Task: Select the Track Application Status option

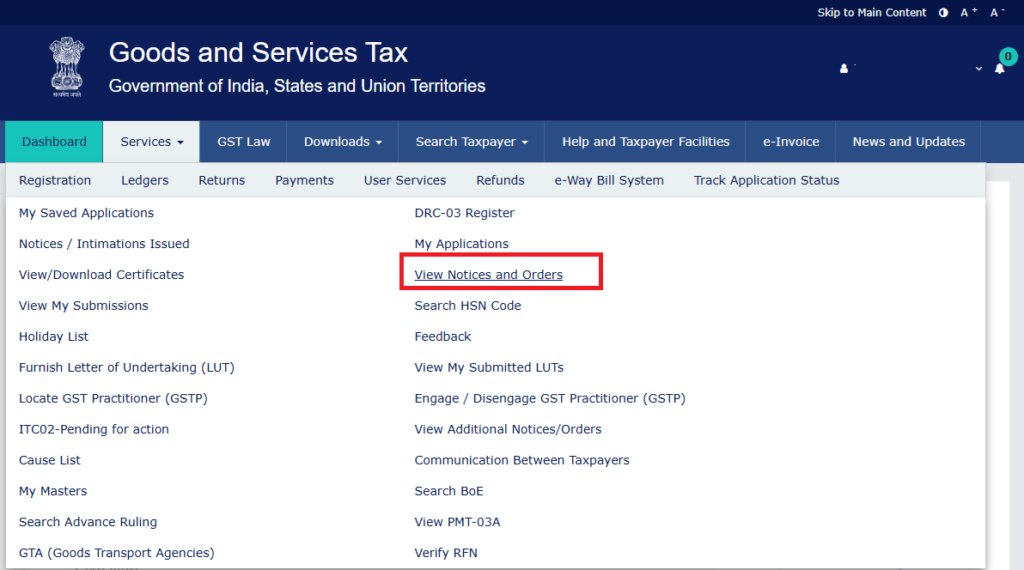Action: point(766,180)
